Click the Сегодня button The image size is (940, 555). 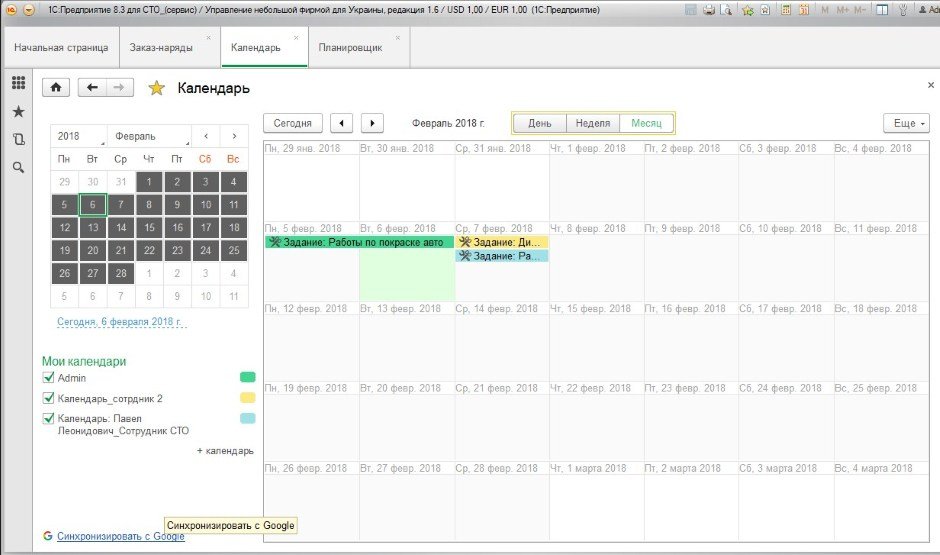point(293,123)
